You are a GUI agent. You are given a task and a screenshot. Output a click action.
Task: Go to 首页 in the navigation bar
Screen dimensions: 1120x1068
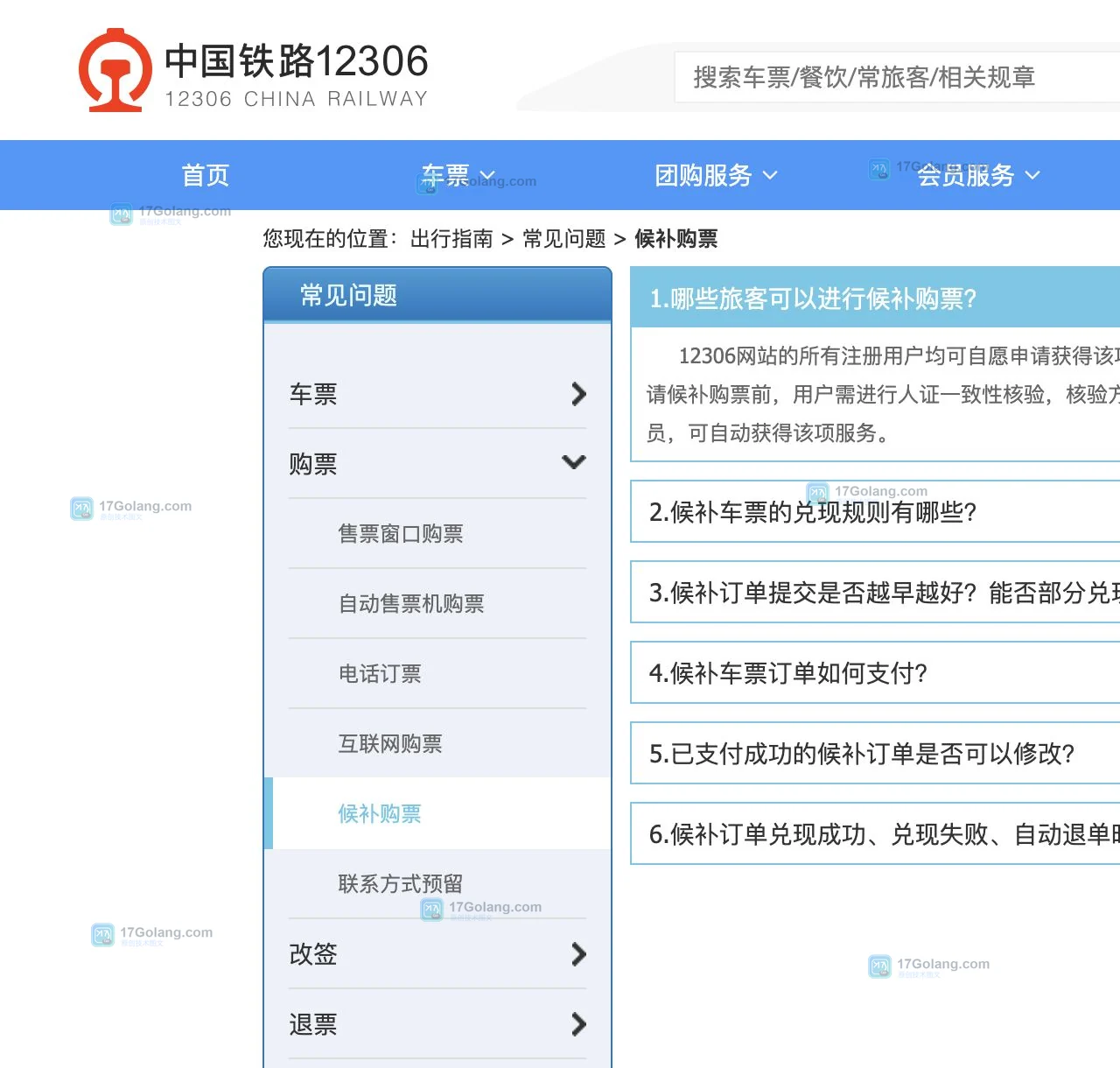206,175
